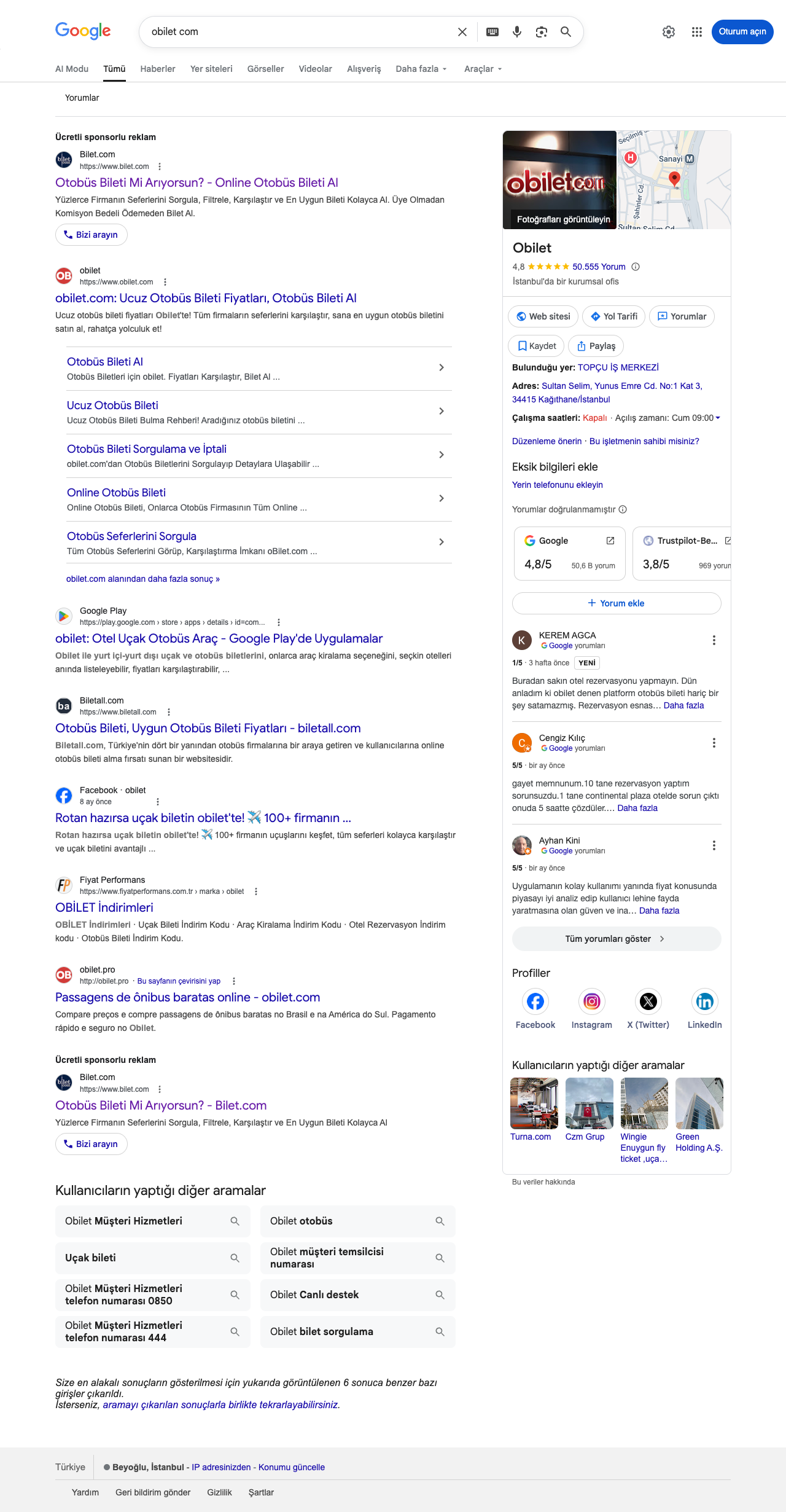
Task: Open the OBİLET İndirimleri result link
Action: pos(104,907)
